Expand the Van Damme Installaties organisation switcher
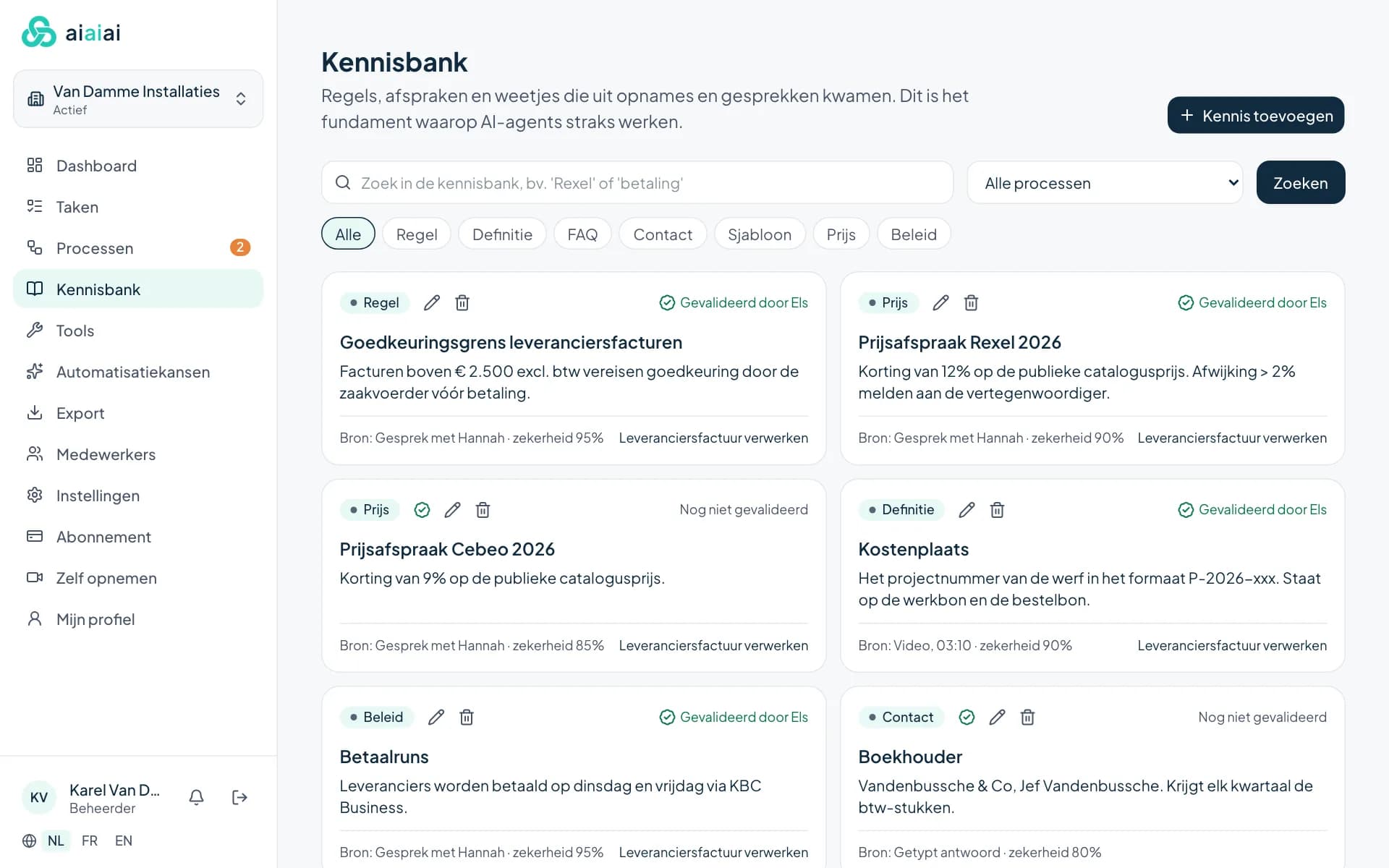The height and width of the screenshot is (868, 1389). pyautogui.click(x=138, y=99)
